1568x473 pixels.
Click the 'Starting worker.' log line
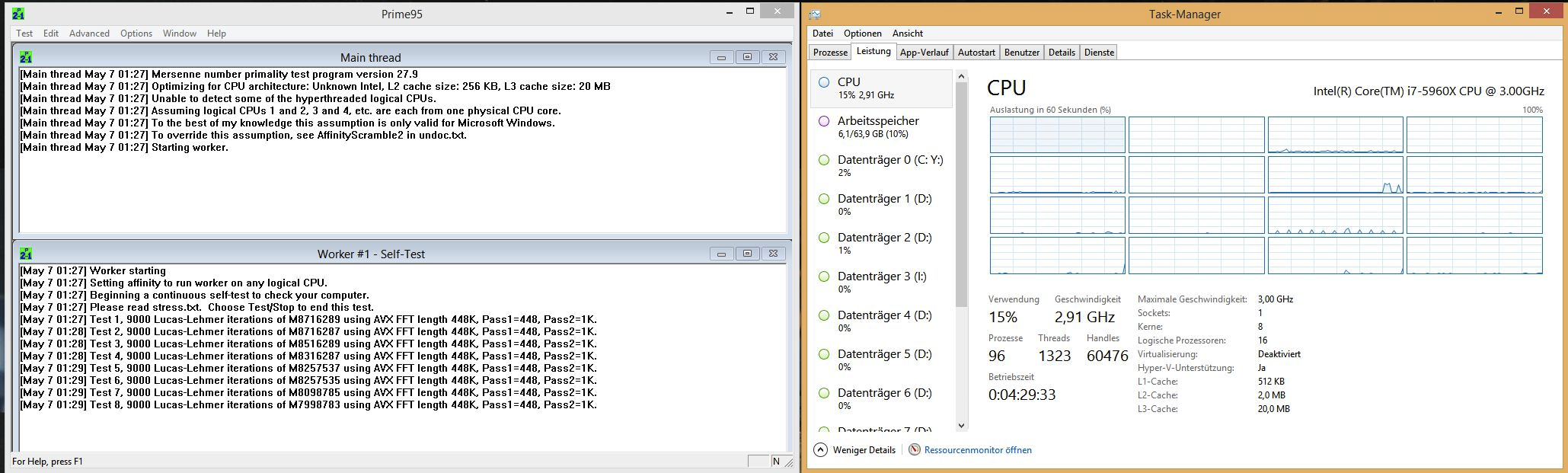(124, 148)
